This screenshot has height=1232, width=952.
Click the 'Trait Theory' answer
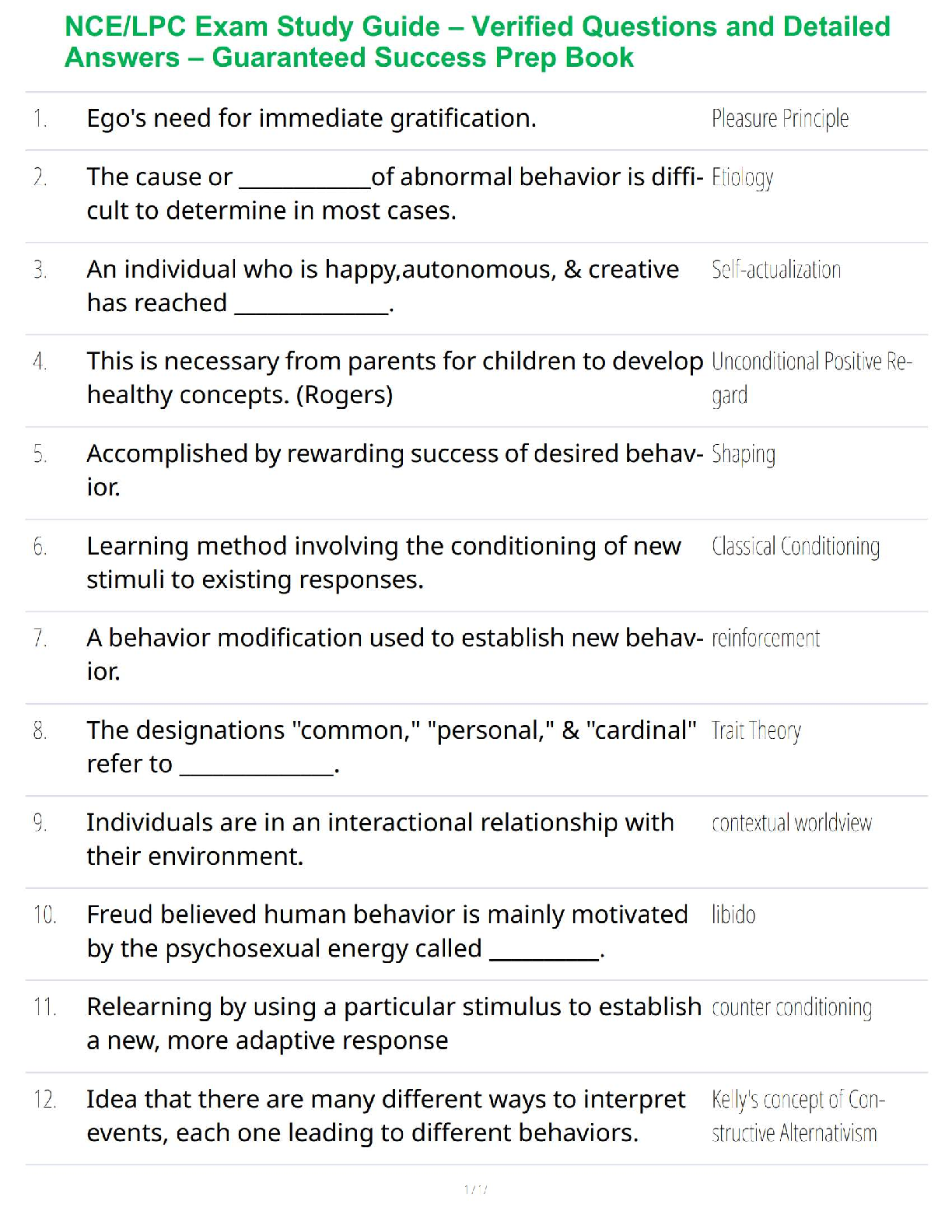[755, 731]
